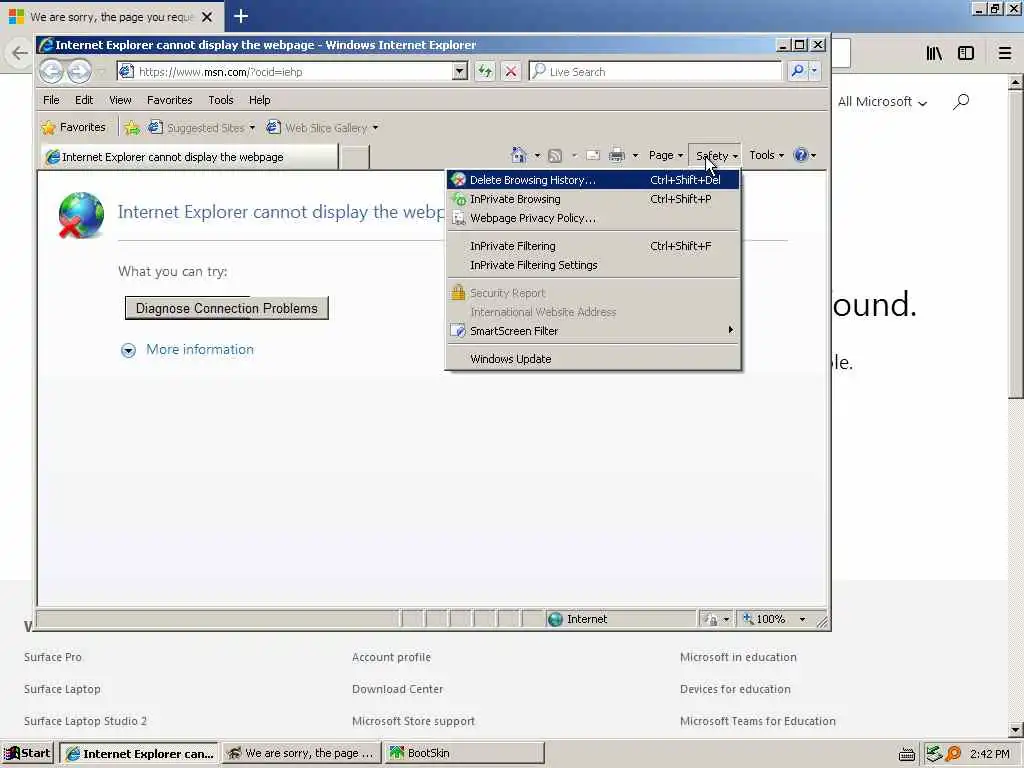The image size is (1024, 768).
Task: Click the Refresh button beside the address bar
Action: pyautogui.click(x=485, y=71)
